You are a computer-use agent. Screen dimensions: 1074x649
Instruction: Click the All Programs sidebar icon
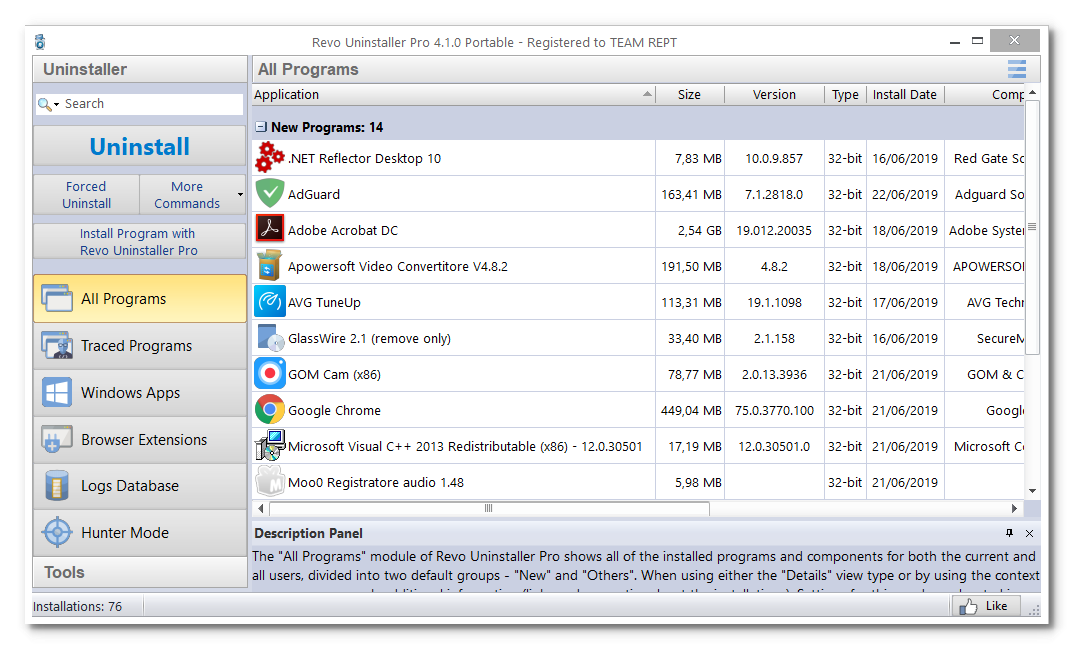point(57,298)
